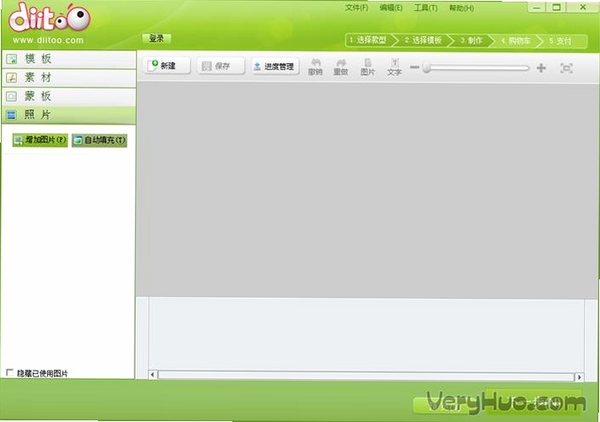Click the www.diitoo.com website text
This screenshot has height=422, width=600.
(x=48, y=40)
